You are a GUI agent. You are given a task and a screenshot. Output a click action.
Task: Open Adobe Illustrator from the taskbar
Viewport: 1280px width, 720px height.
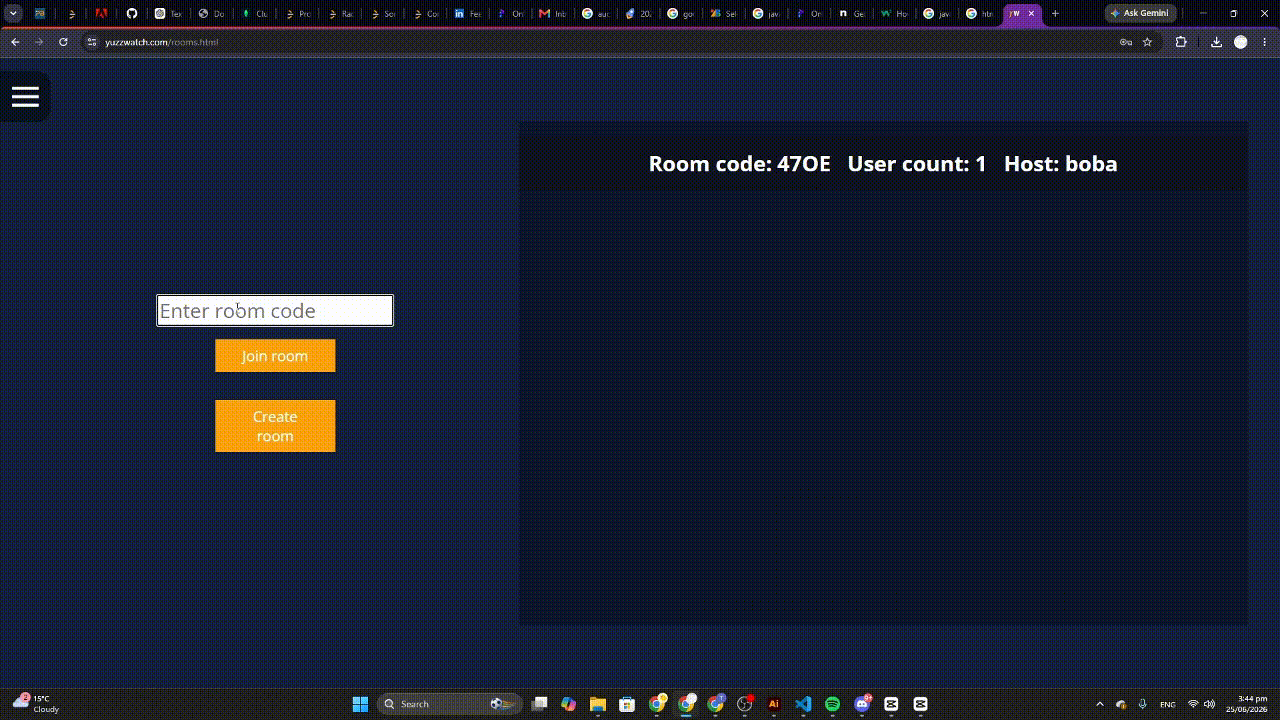pos(774,704)
